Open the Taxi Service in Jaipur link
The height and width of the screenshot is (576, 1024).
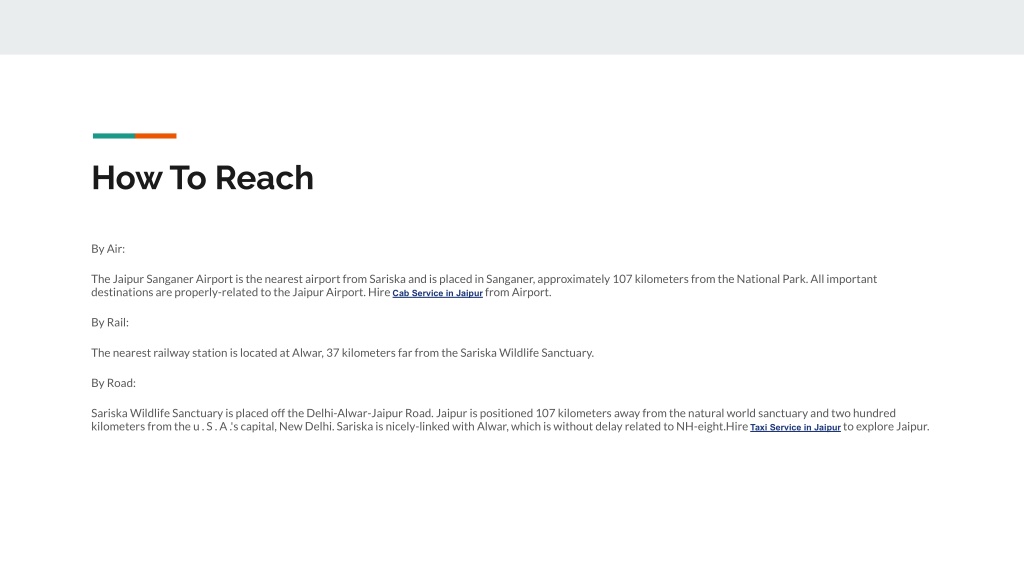click(795, 427)
